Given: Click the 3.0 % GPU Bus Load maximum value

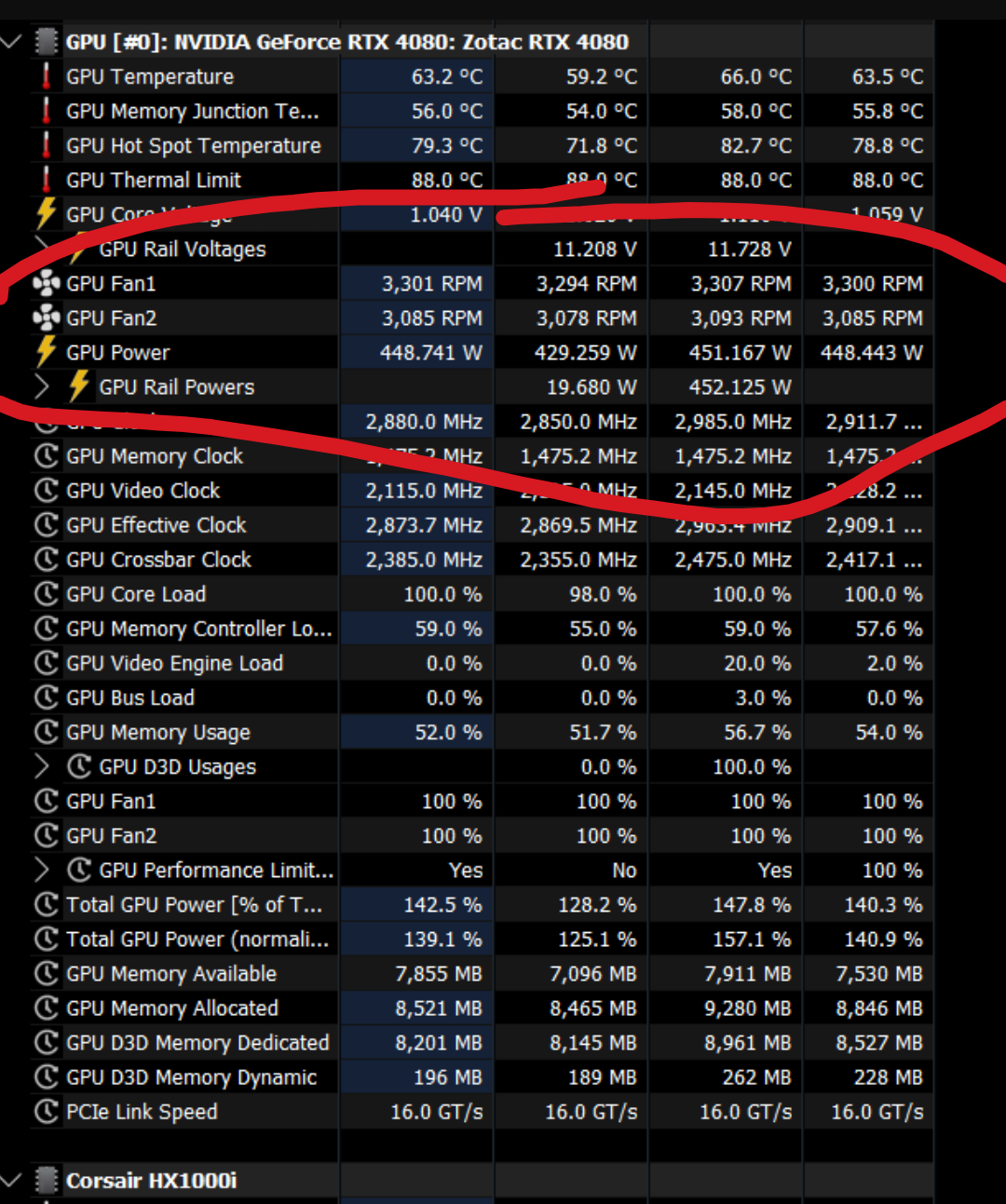Looking at the screenshot, I should click(x=763, y=697).
